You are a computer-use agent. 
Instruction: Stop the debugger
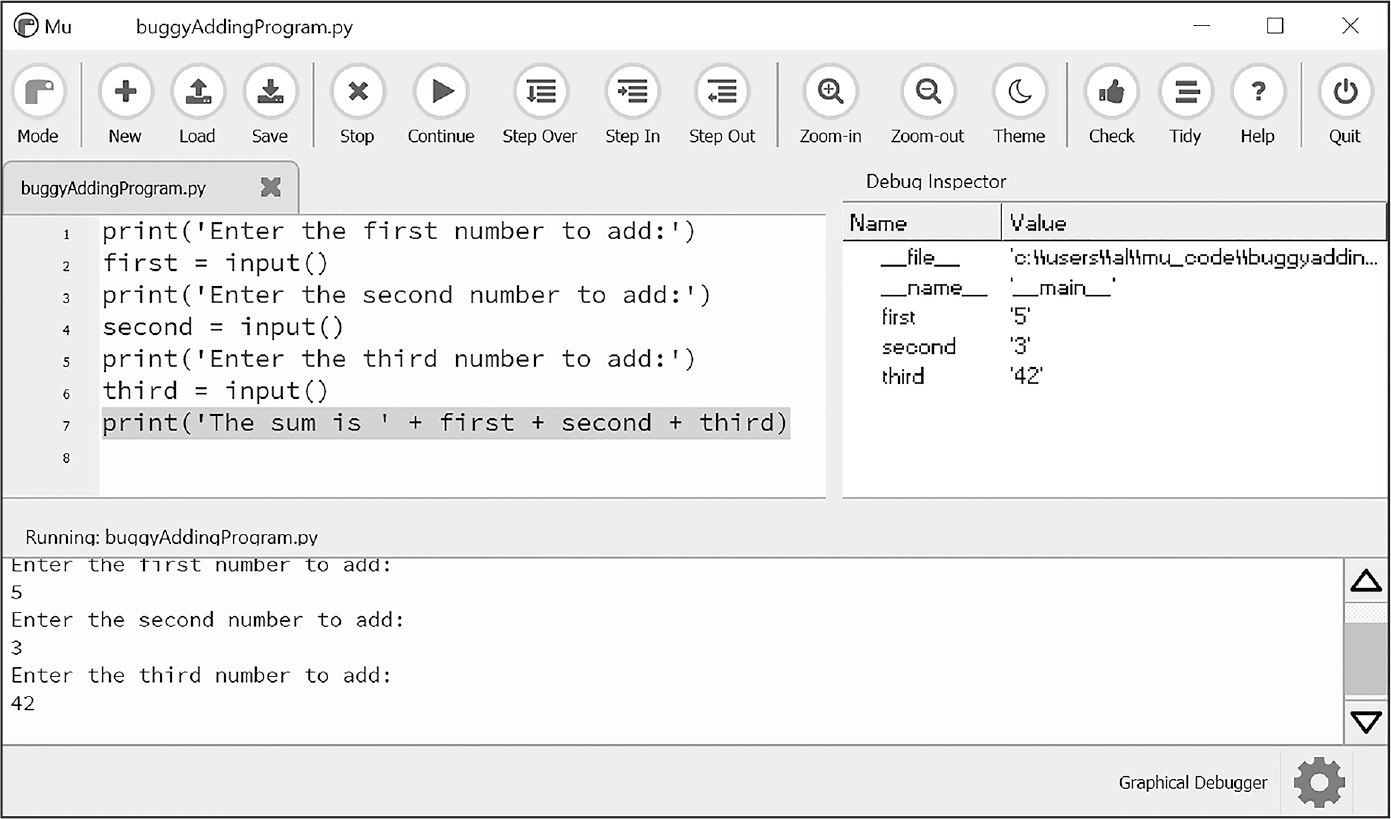point(357,106)
